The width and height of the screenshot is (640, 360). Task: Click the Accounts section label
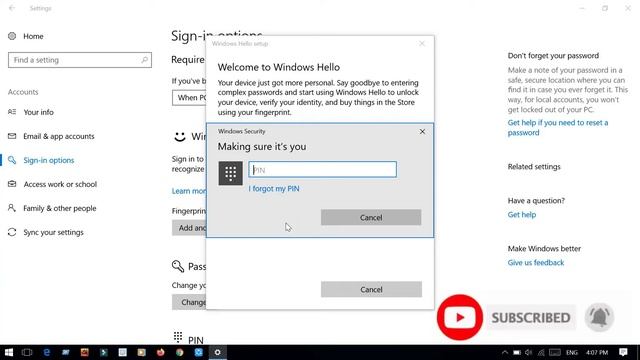(23, 92)
